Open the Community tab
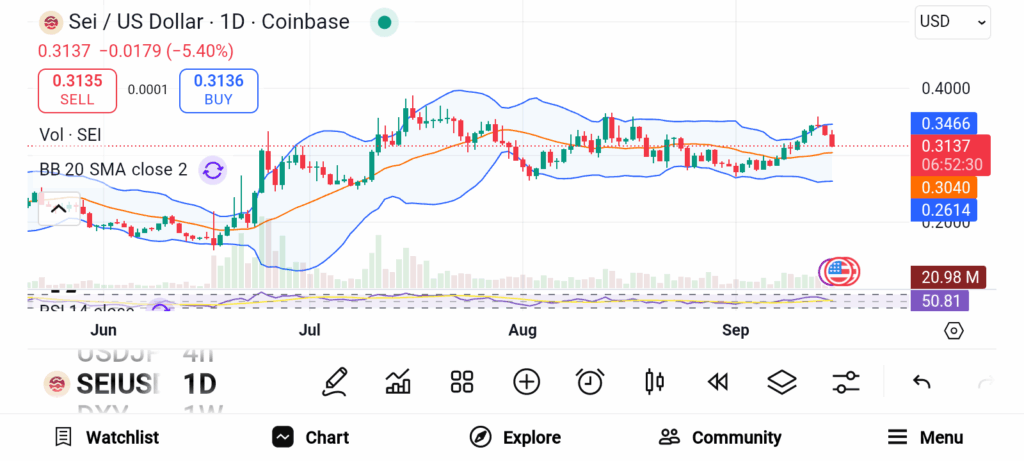1024x461 pixels. click(720, 437)
